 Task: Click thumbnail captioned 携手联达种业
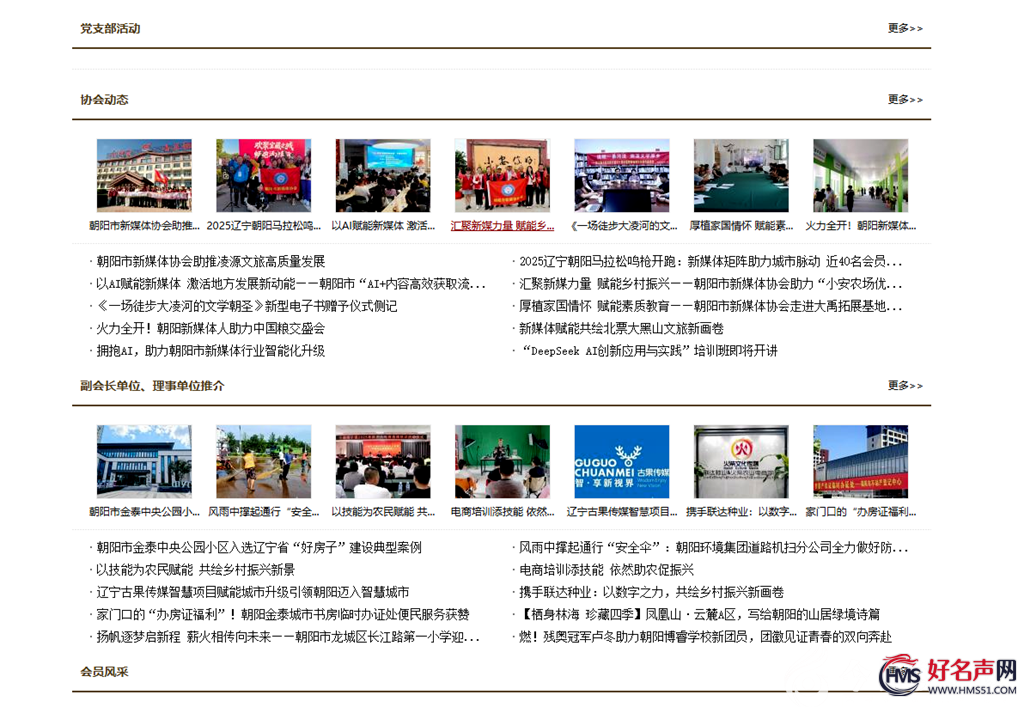[741, 461]
